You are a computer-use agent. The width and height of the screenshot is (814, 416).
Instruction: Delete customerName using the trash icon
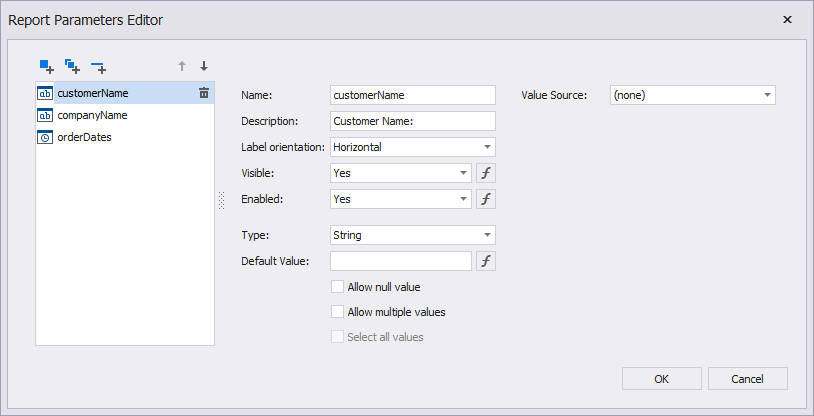coord(204,93)
